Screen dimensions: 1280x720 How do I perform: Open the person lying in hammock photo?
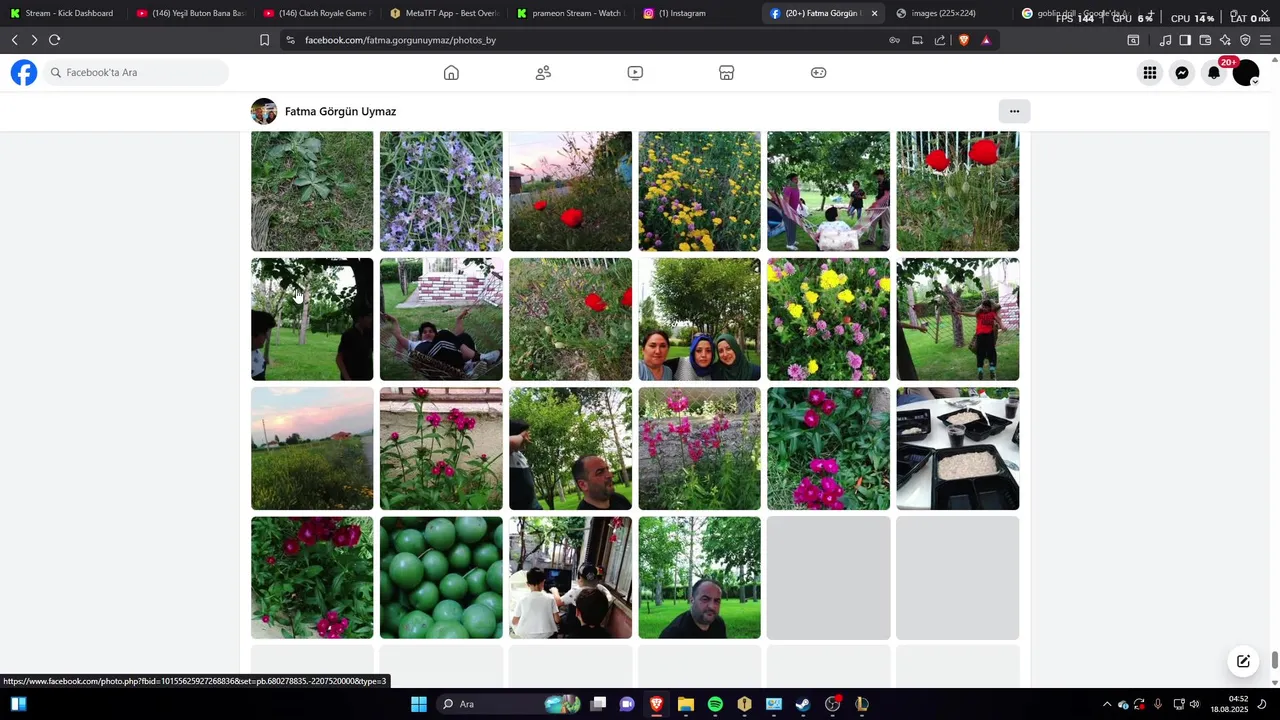[x=441, y=319]
